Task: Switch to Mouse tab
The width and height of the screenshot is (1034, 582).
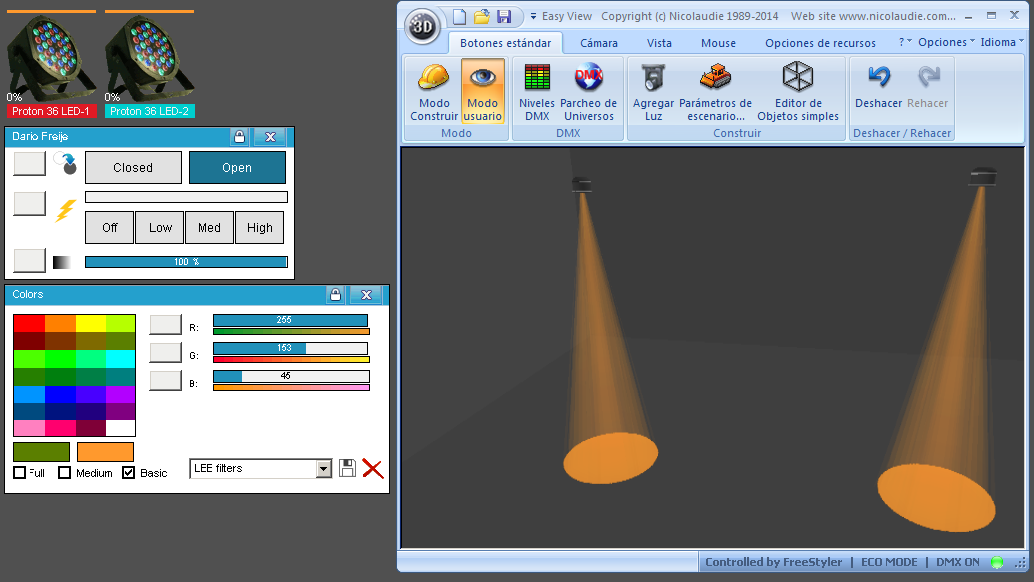Action: [718, 43]
